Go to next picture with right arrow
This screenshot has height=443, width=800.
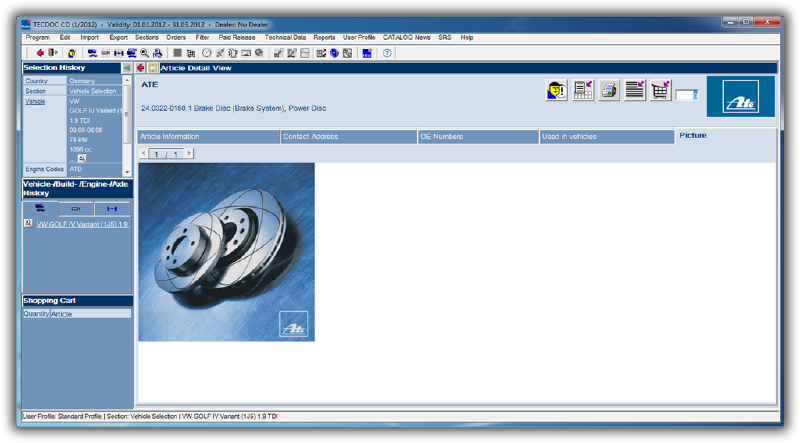[189, 153]
